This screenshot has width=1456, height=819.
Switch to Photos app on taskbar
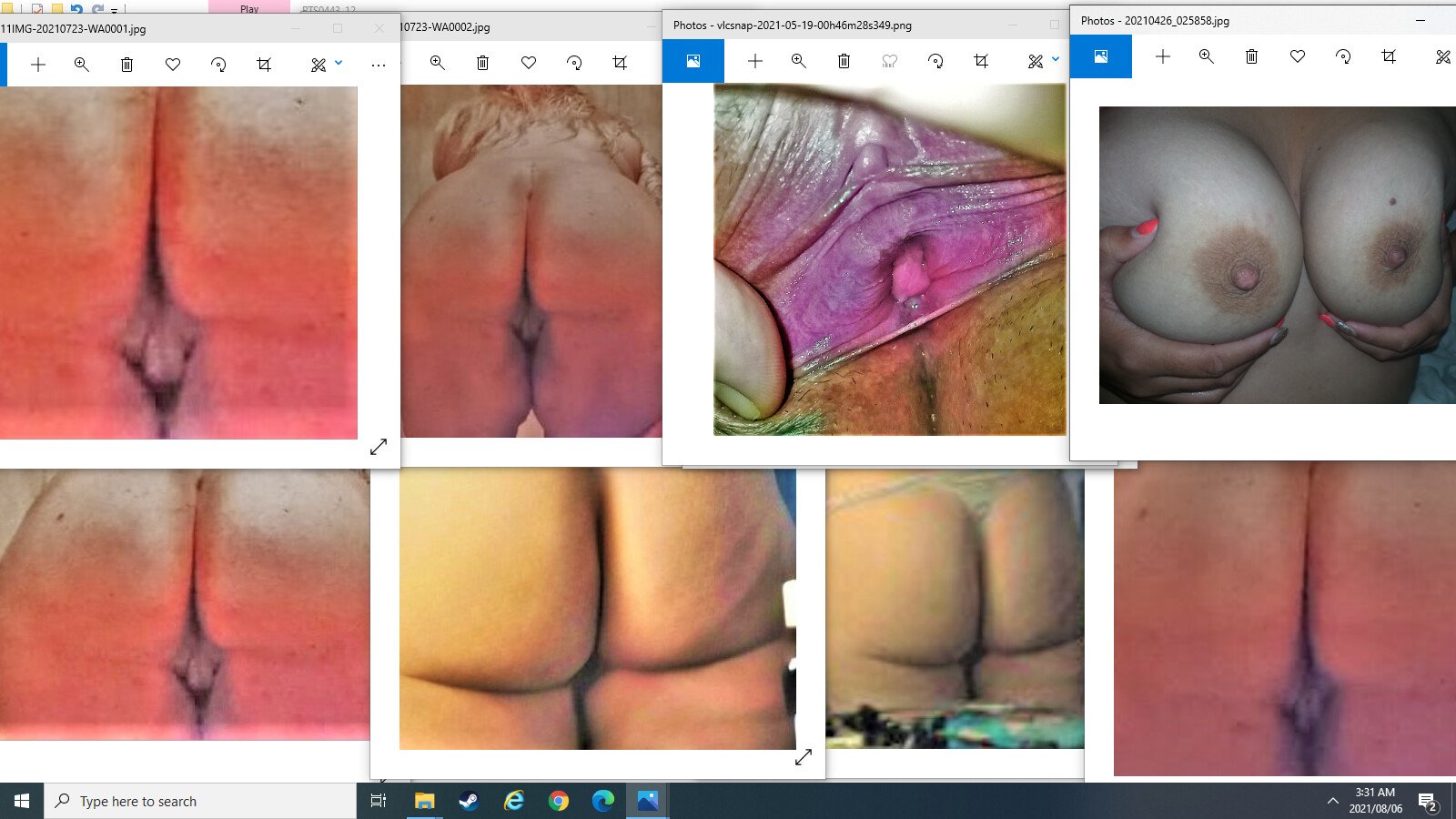pyautogui.click(x=647, y=801)
